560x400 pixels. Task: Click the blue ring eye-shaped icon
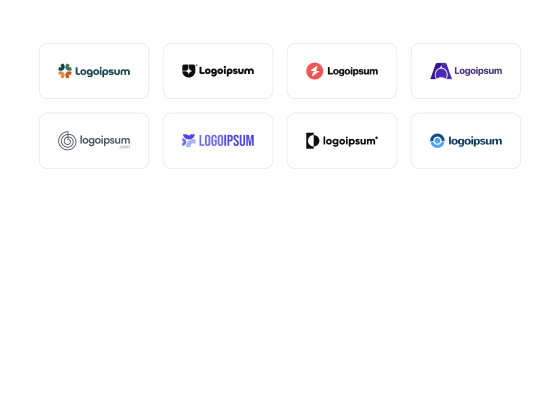tap(437, 140)
